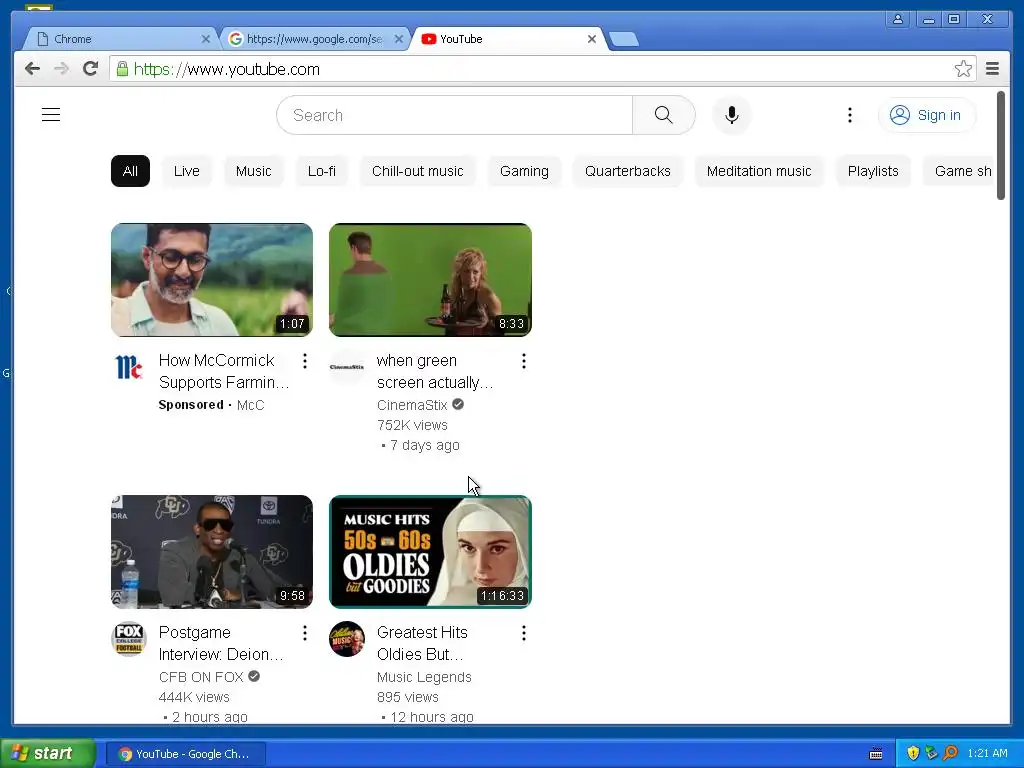Open 'when green screen actually…' title
1024x768 pixels.
435,371
